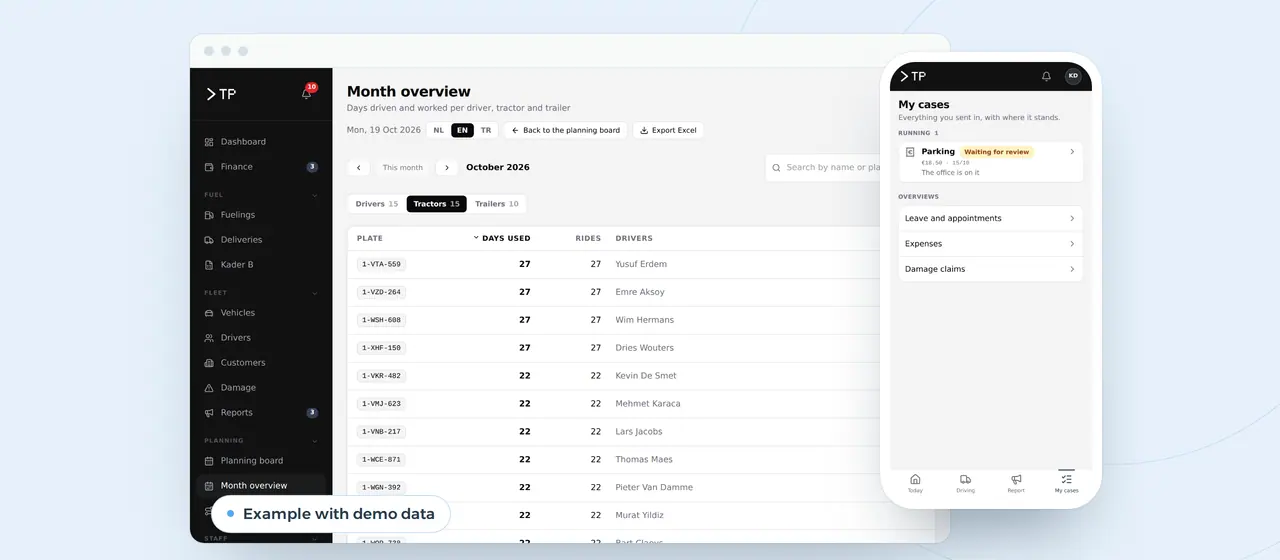Click the Kader B icon
Screen dimensions: 1280x560
coord(209,265)
